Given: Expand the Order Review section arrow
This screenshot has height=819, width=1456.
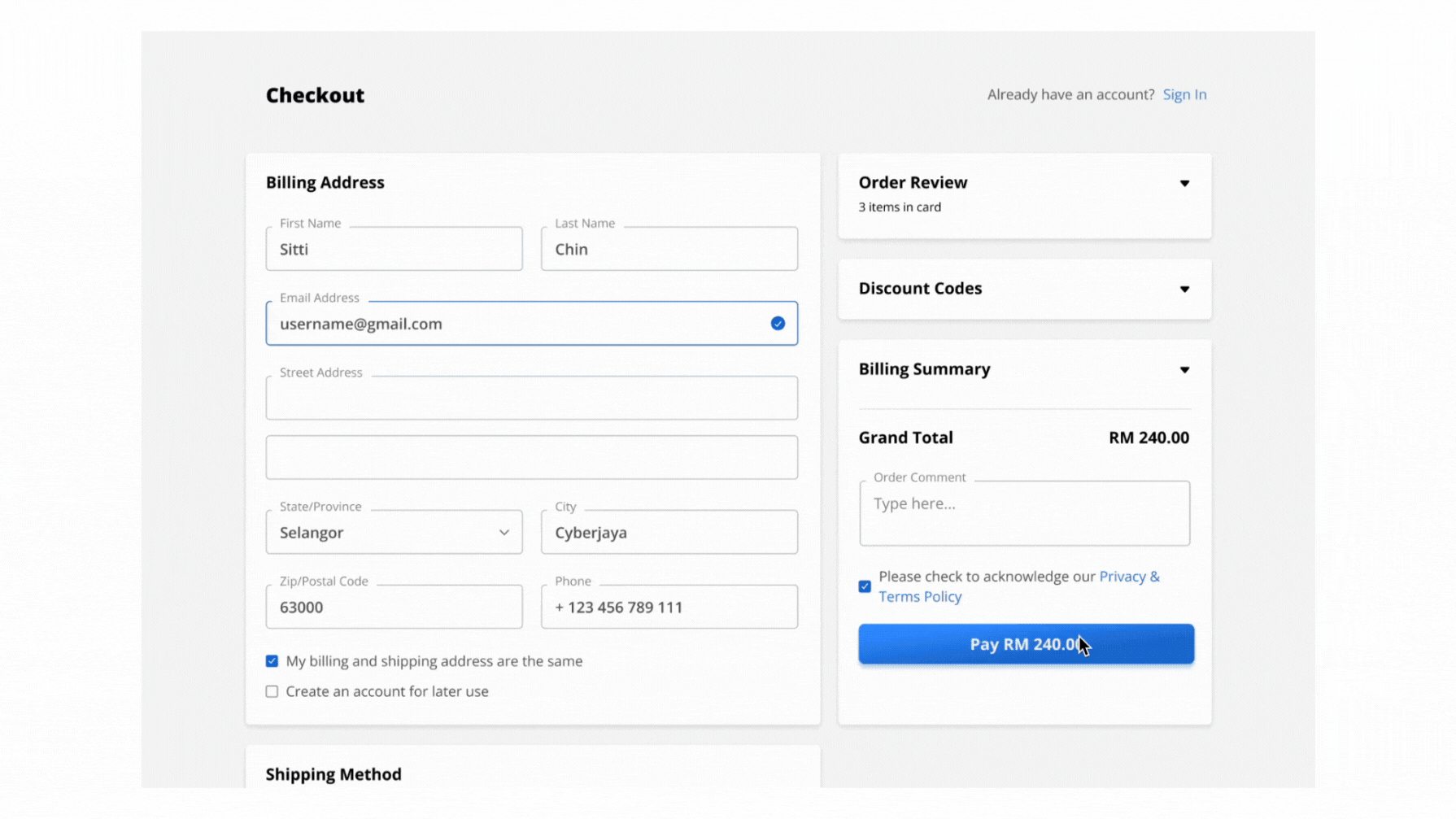Looking at the screenshot, I should coord(1184,184).
